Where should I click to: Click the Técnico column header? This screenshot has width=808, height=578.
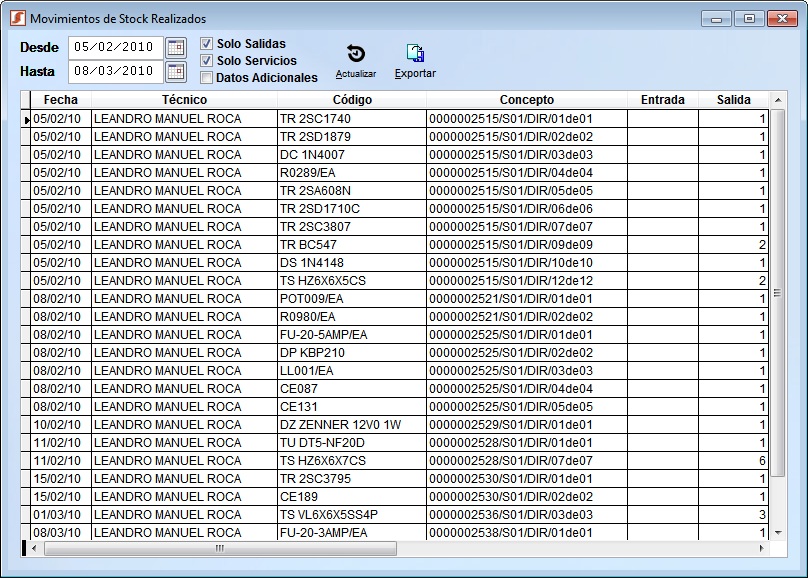click(184, 100)
